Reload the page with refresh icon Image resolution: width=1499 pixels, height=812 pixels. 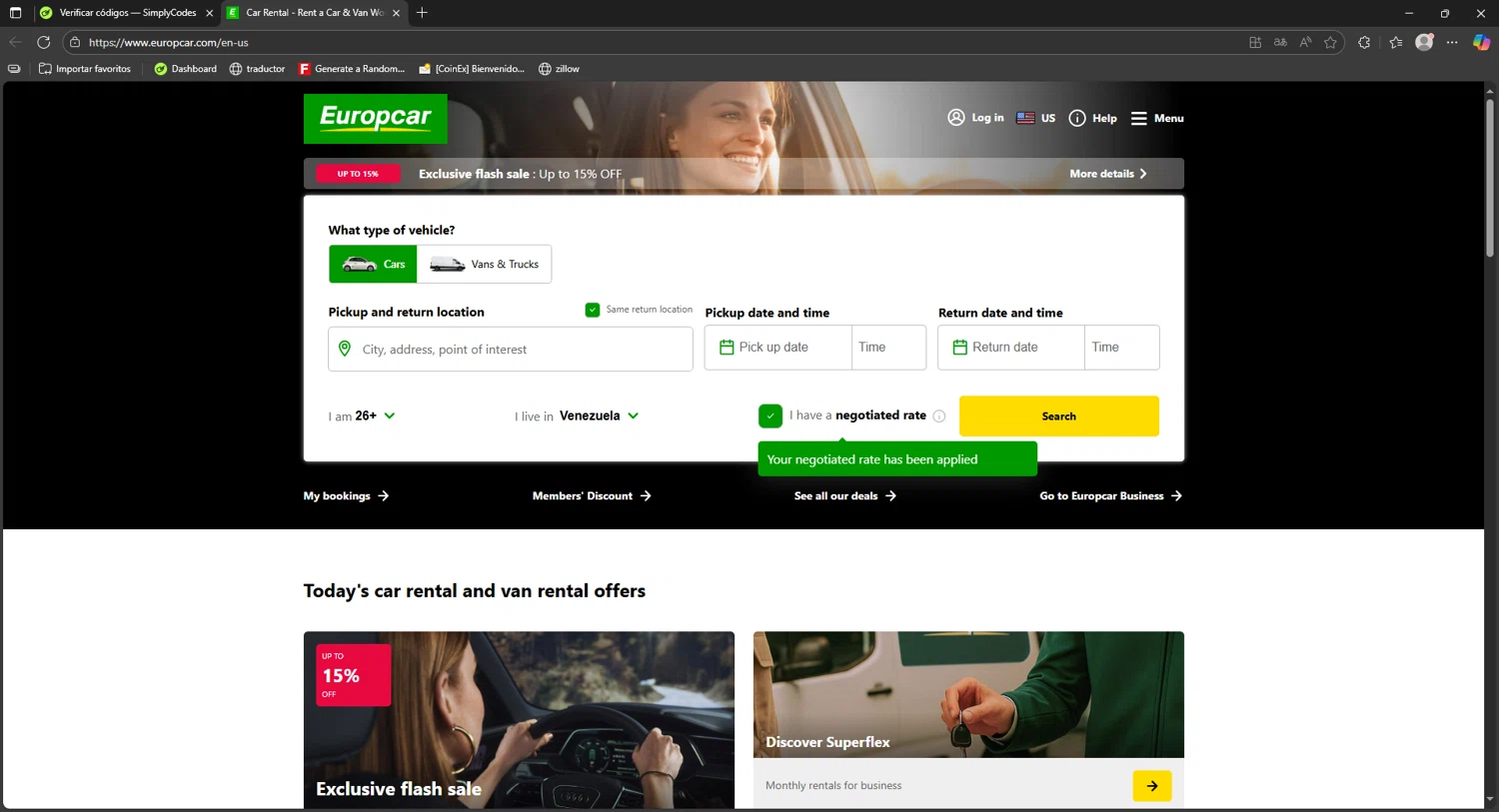click(43, 42)
